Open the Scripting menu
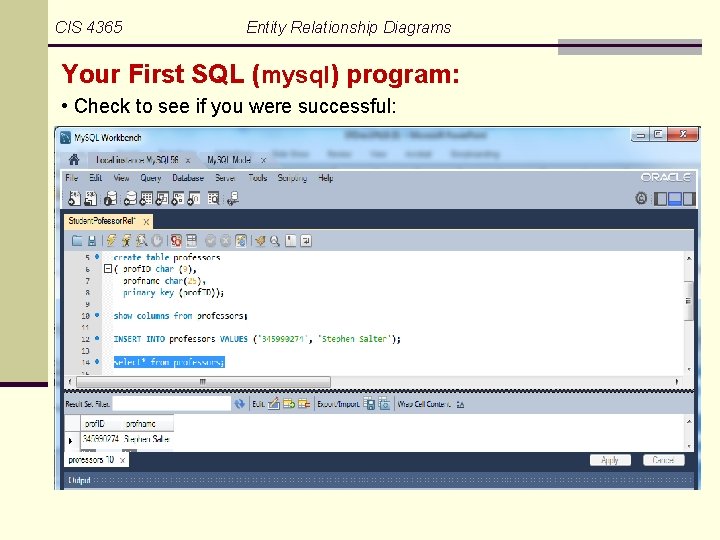Viewport: 720px width, 540px height. pos(292,178)
